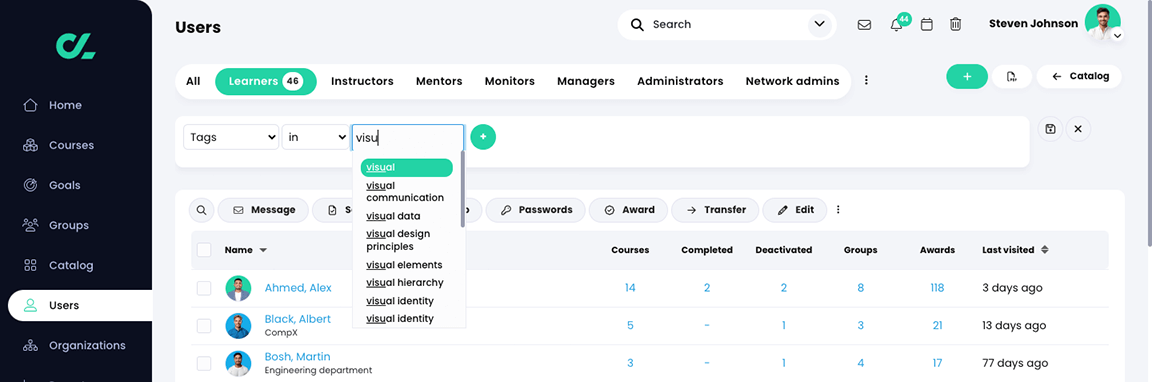Click the Passwords button
The height and width of the screenshot is (382, 1152).
pos(536,210)
